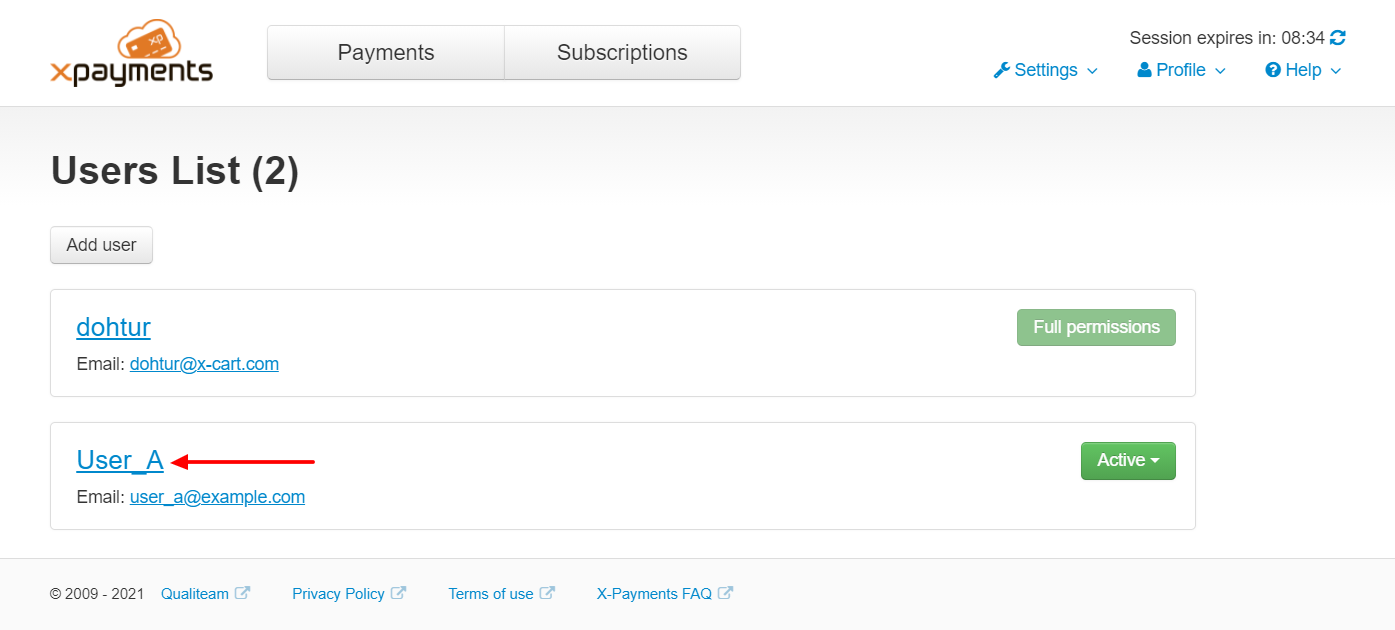Refresh session with the reload icon

[x=1338, y=38]
